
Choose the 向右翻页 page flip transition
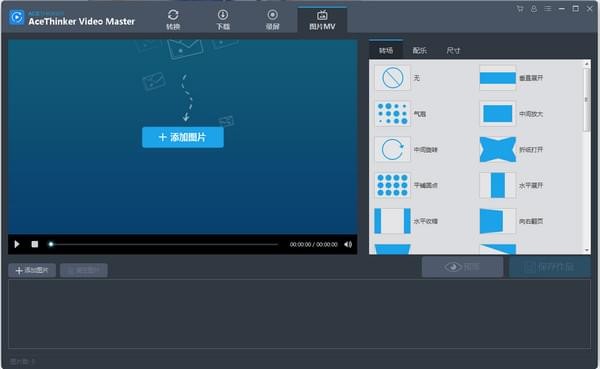point(497,221)
